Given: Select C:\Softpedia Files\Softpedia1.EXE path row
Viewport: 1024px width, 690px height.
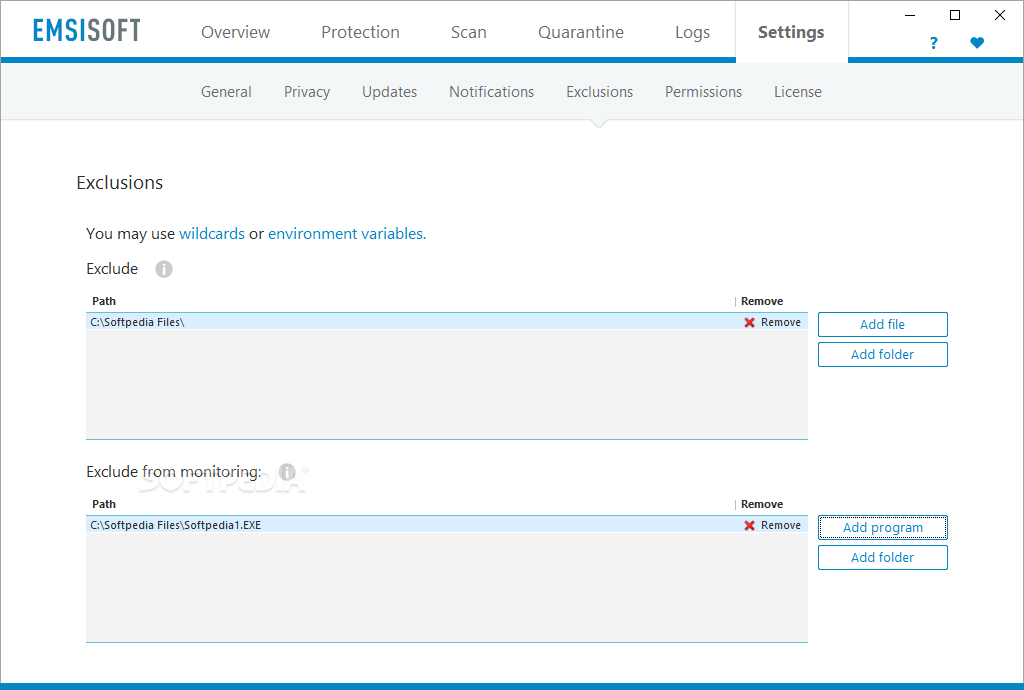Looking at the screenshot, I should (x=447, y=525).
